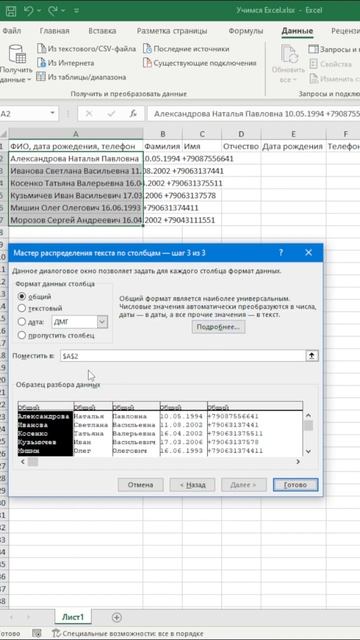Click cell with Иванова Светлана Васильевна
The image size is (360, 640).
(76, 171)
